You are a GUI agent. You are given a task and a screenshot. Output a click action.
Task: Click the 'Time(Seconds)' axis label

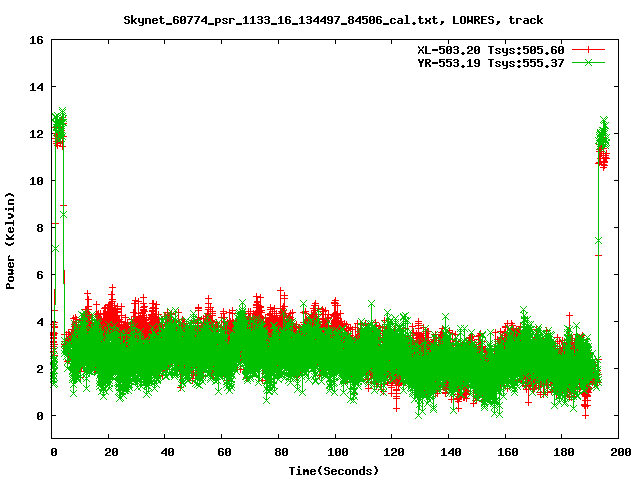point(333,471)
